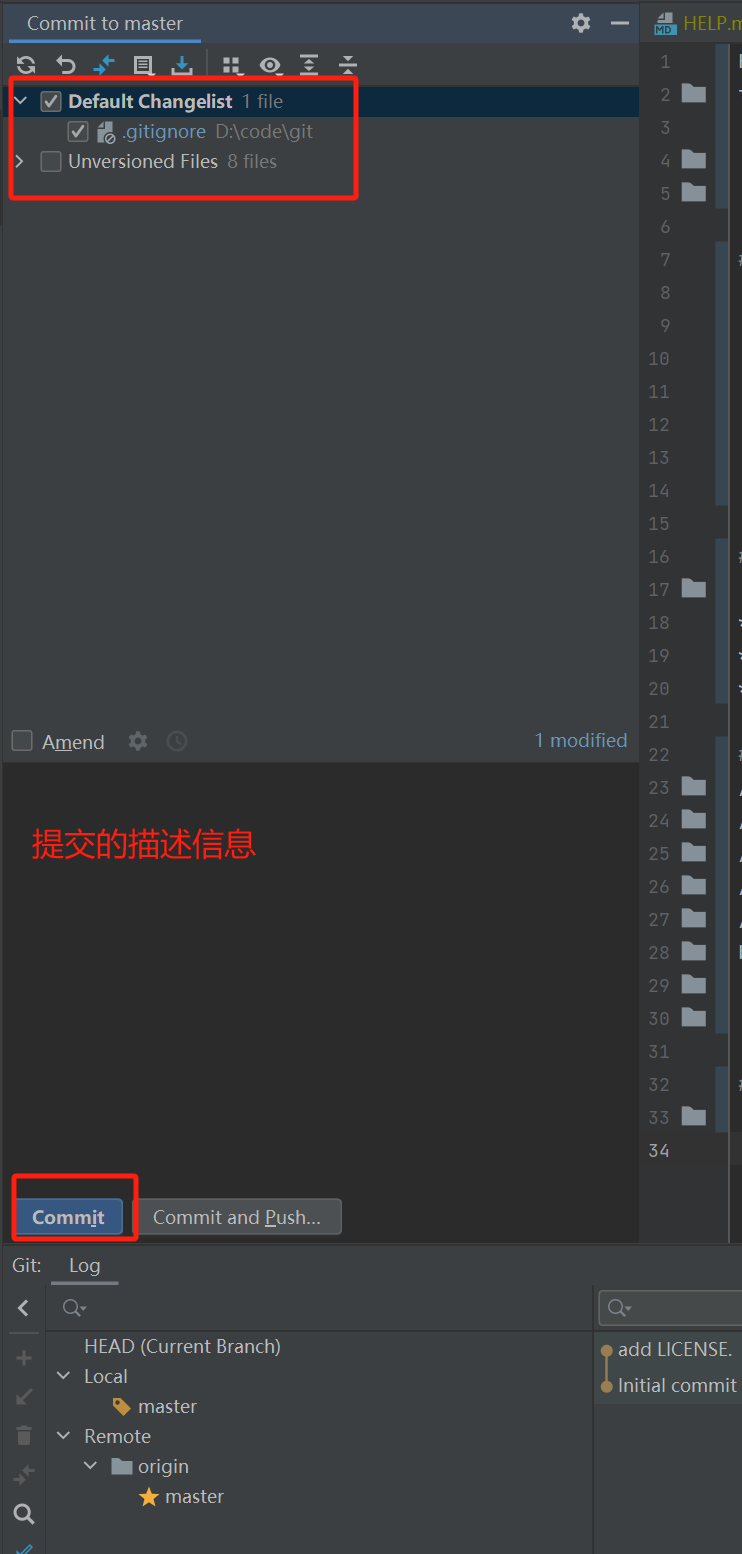Uncheck the Default Changelist checkbox
This screenshot has width=742, height=1554.
click(x=51, y=101)
